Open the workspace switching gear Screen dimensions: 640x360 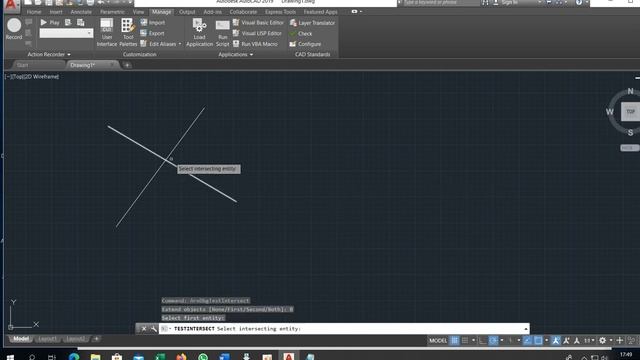click(x=602, y=340)
